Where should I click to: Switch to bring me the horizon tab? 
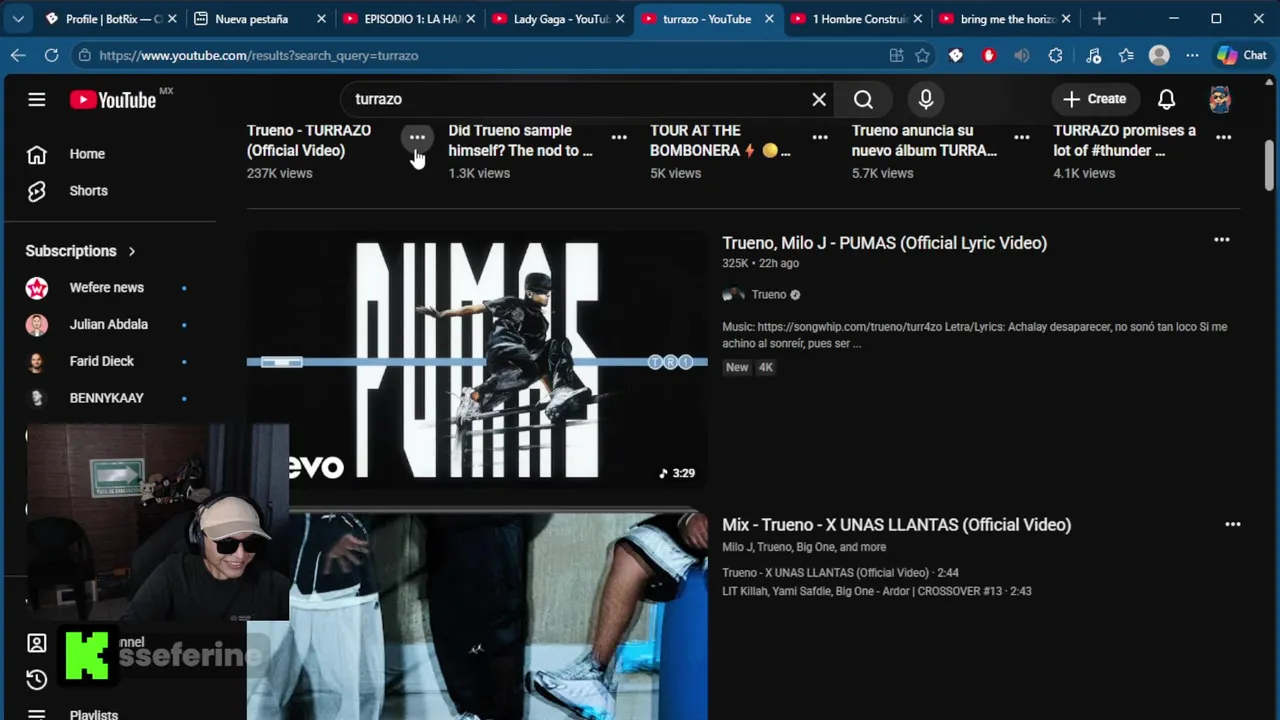coord(1005,18)
